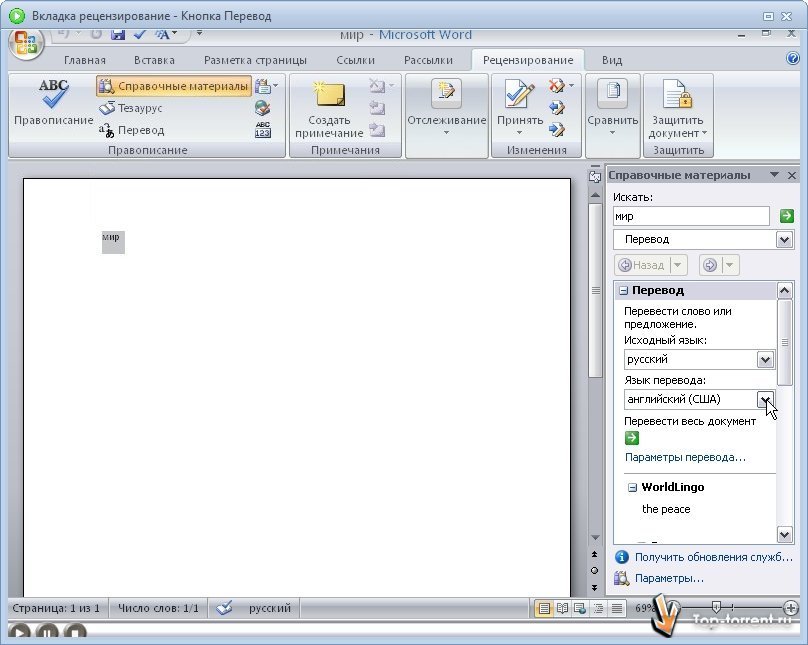Switch to the Вставка tab

point(154,60)
